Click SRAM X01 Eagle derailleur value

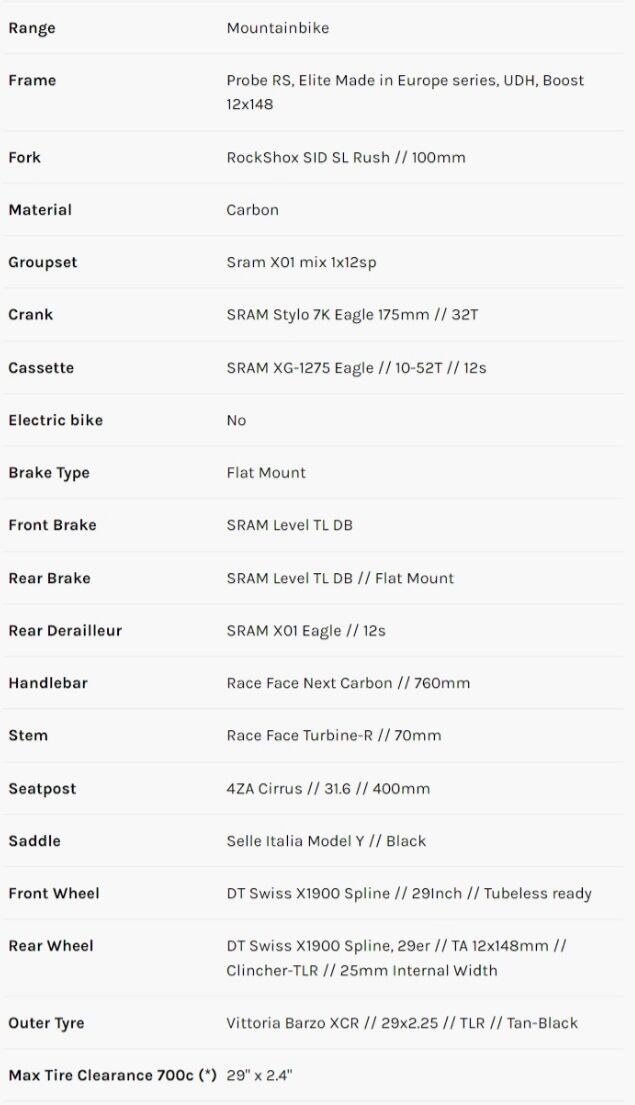click(306, 630)
